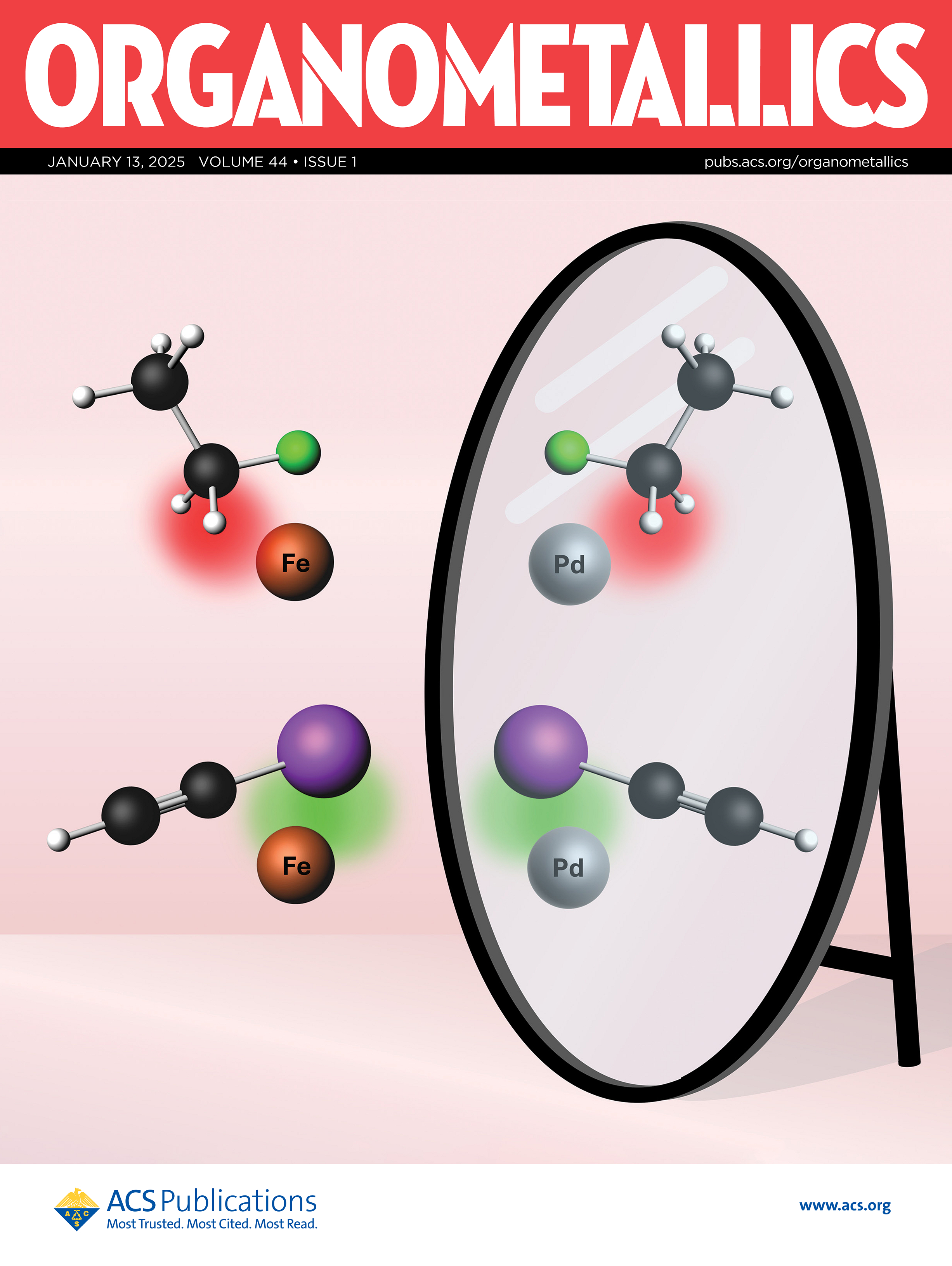The width and height of the screenshot is (952, 1266).
Task: Click the purple iodine atom inside mirror
Action: coord(541,751)
